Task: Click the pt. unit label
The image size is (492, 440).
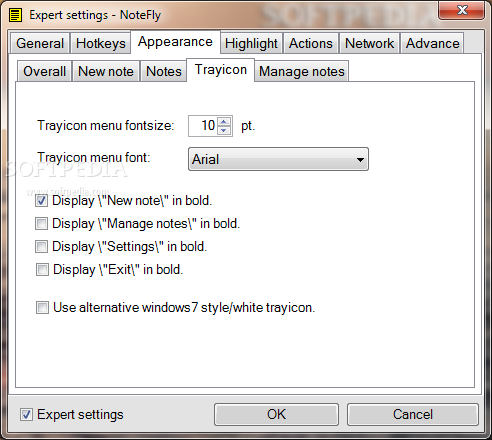Action: [x=248, y=126]
